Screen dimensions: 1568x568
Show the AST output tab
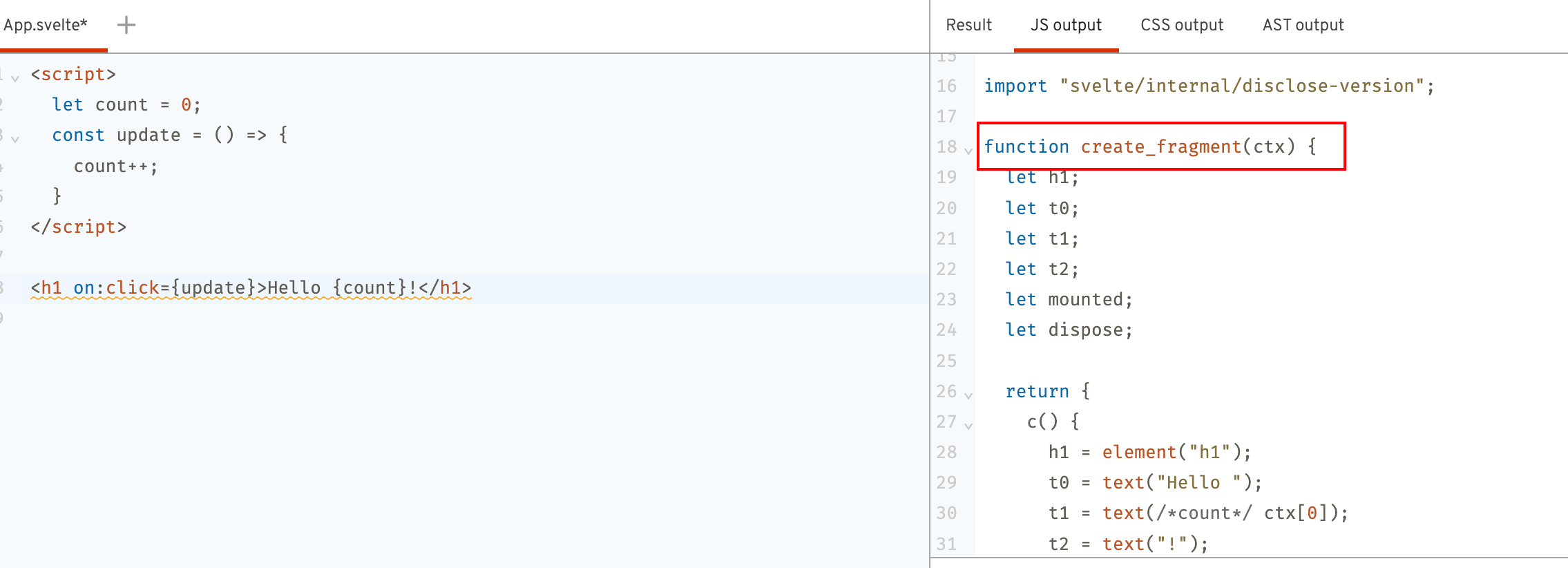click(x=1303, y=26)
